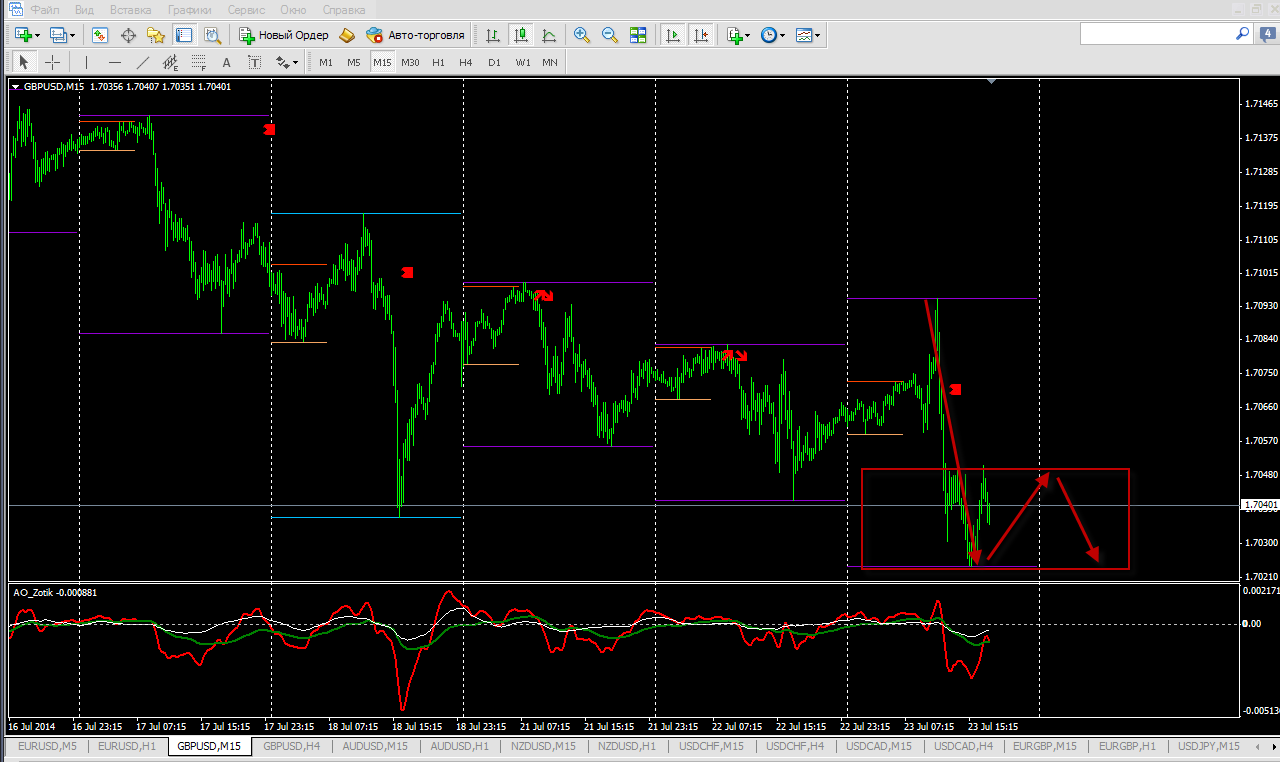This screenshot has width=1280, height=762.
Task: Pick the Text label tool
Action: click(226, 62)
